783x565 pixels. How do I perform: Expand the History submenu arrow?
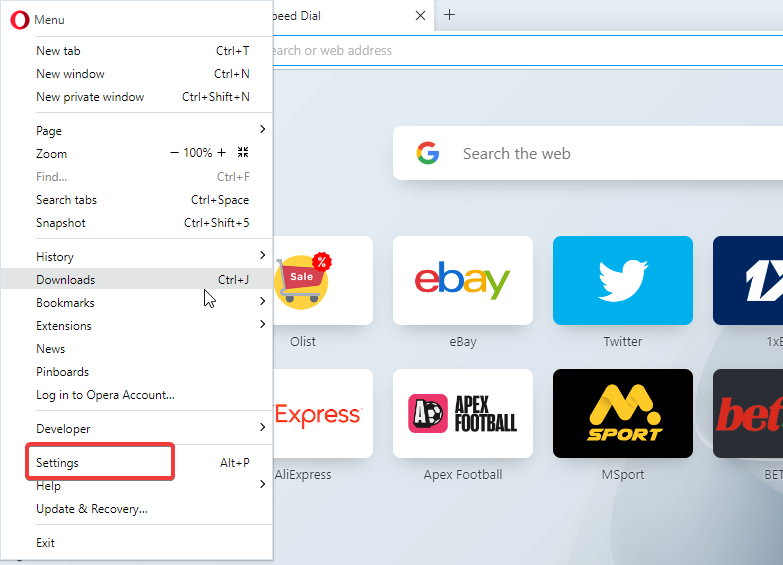coord(263,255)
